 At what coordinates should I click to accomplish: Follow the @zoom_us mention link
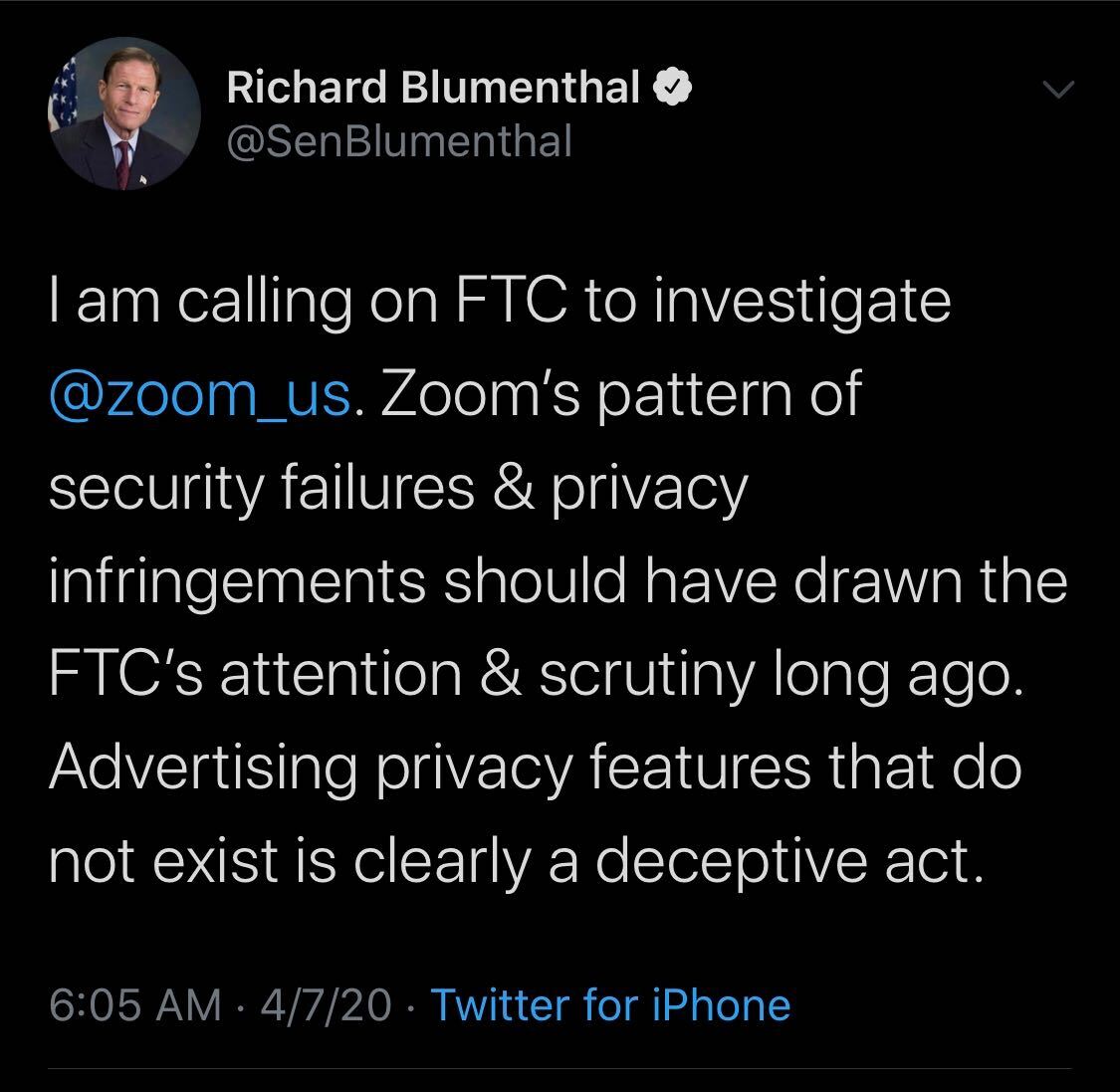click(199, 395)
